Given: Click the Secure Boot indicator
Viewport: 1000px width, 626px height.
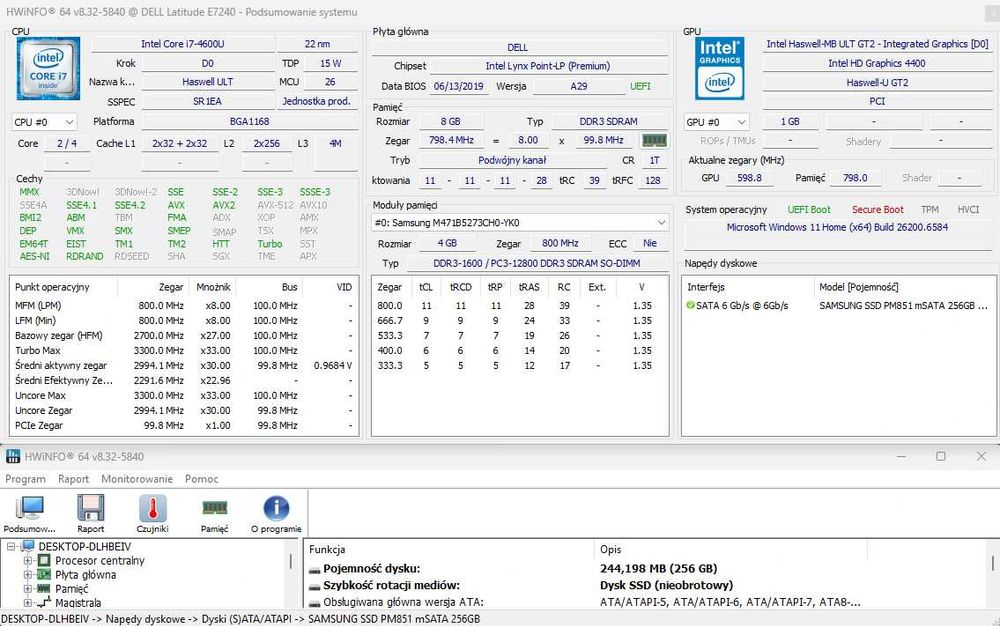Looking at the screenshot, I should pyautogui.click(x=878, y=210).
